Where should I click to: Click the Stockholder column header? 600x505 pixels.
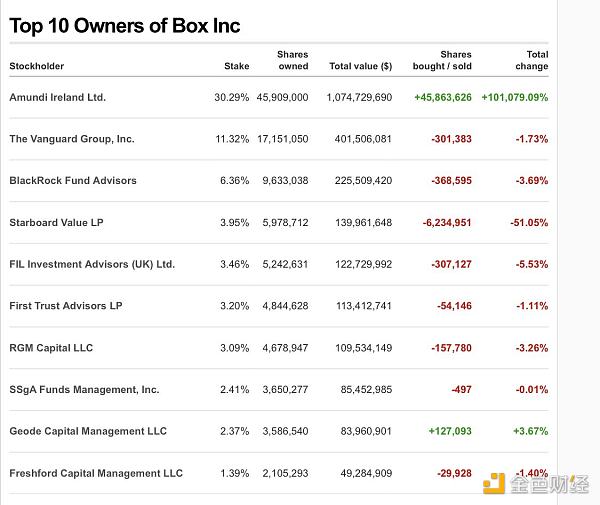tap(36, 67)
